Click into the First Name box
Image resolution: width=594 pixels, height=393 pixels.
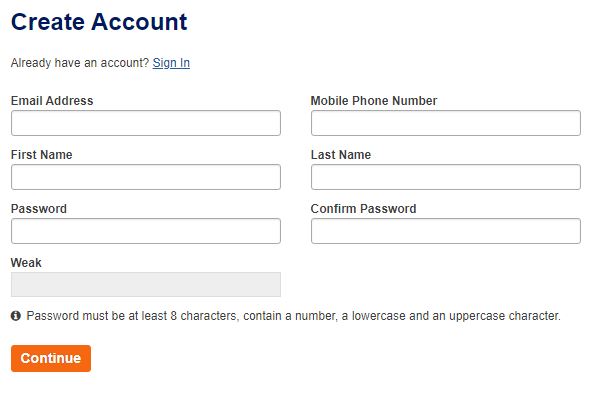[x=146, y=177]
